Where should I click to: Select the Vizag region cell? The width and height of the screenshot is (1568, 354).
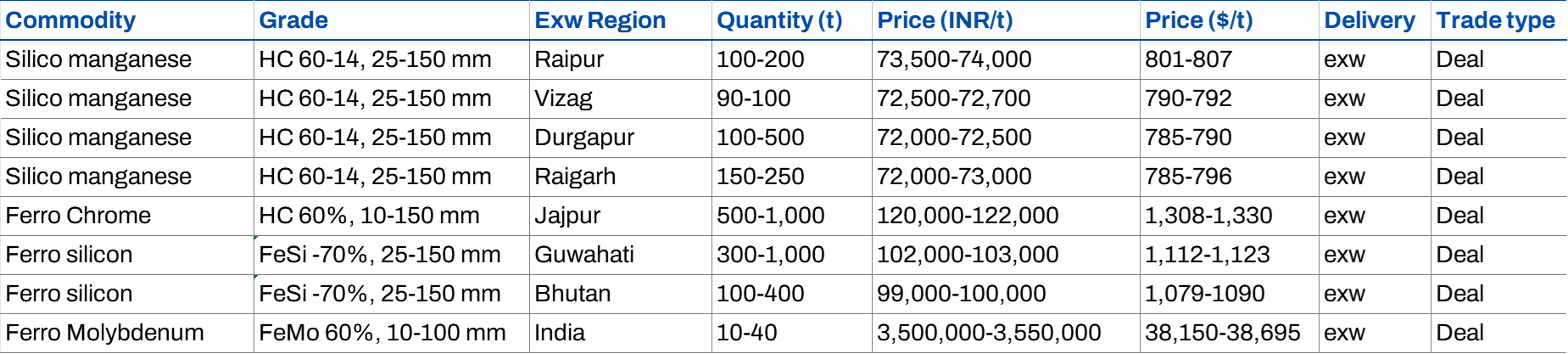[563, 98]
